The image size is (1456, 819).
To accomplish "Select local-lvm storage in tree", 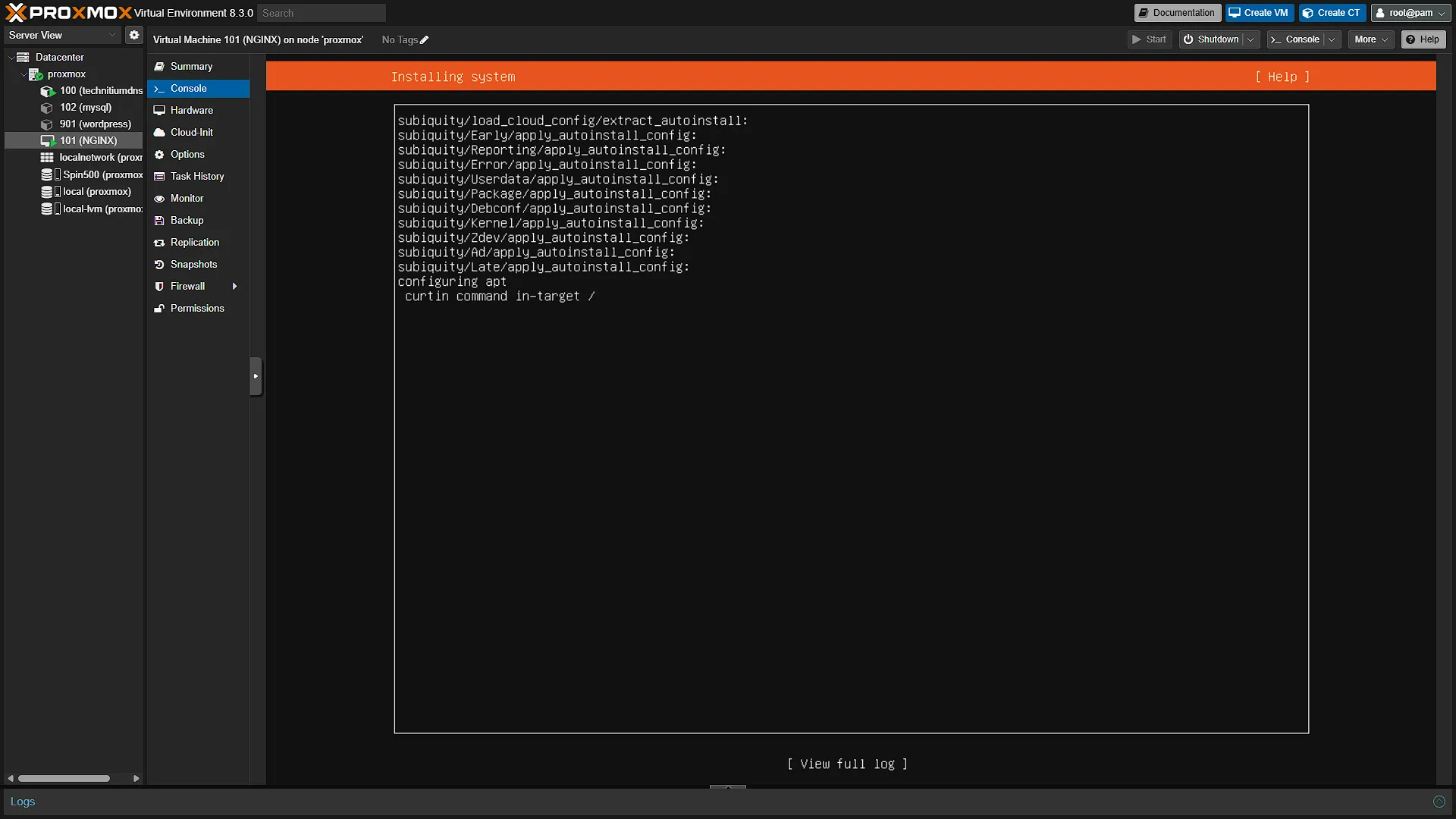I will [91, 209].
